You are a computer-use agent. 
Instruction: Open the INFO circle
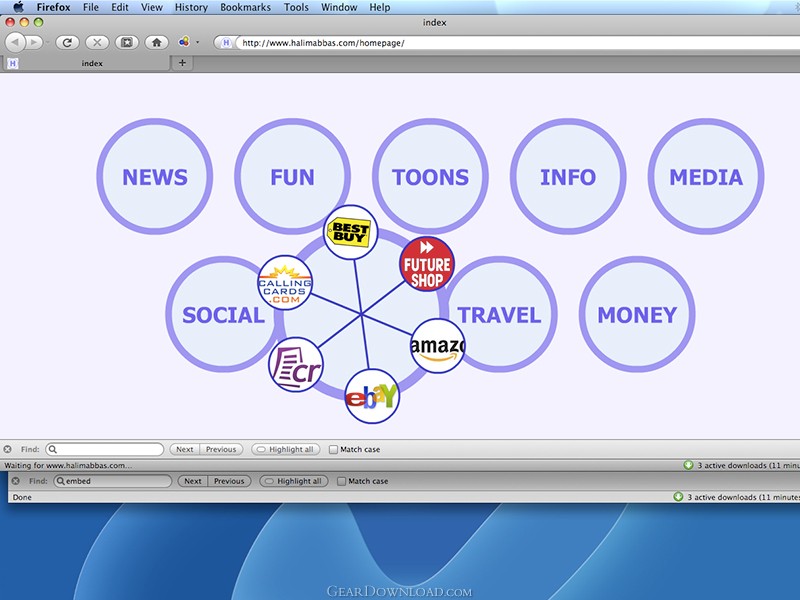568,177
